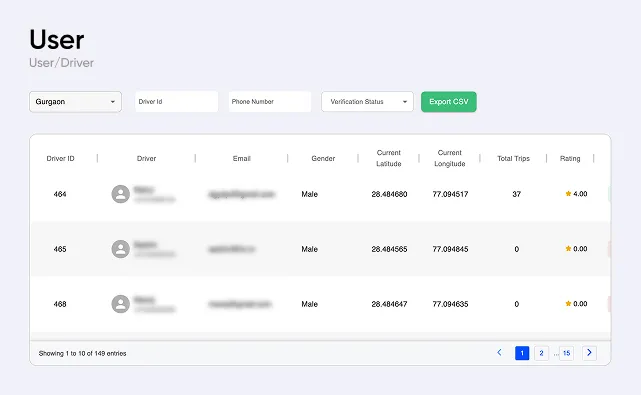Click 'Showing 1 to 10 of 149 entries' text
The width and height of the screenshot is (641, 395).
click(82, 353)
